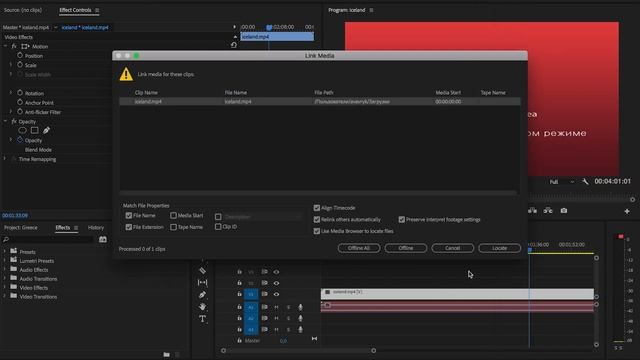
Task: Expand the Video Transitions folder
Action: tap(5, 297)
